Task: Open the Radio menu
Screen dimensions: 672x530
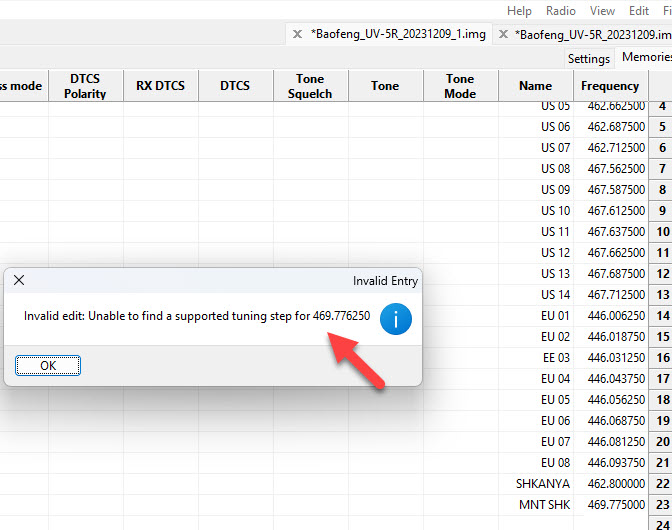Action: 560,11
